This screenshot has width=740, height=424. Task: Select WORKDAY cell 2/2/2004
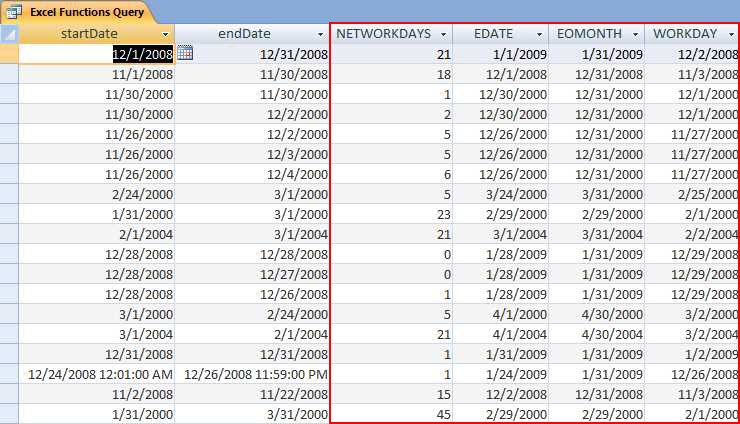coord(691,234)
